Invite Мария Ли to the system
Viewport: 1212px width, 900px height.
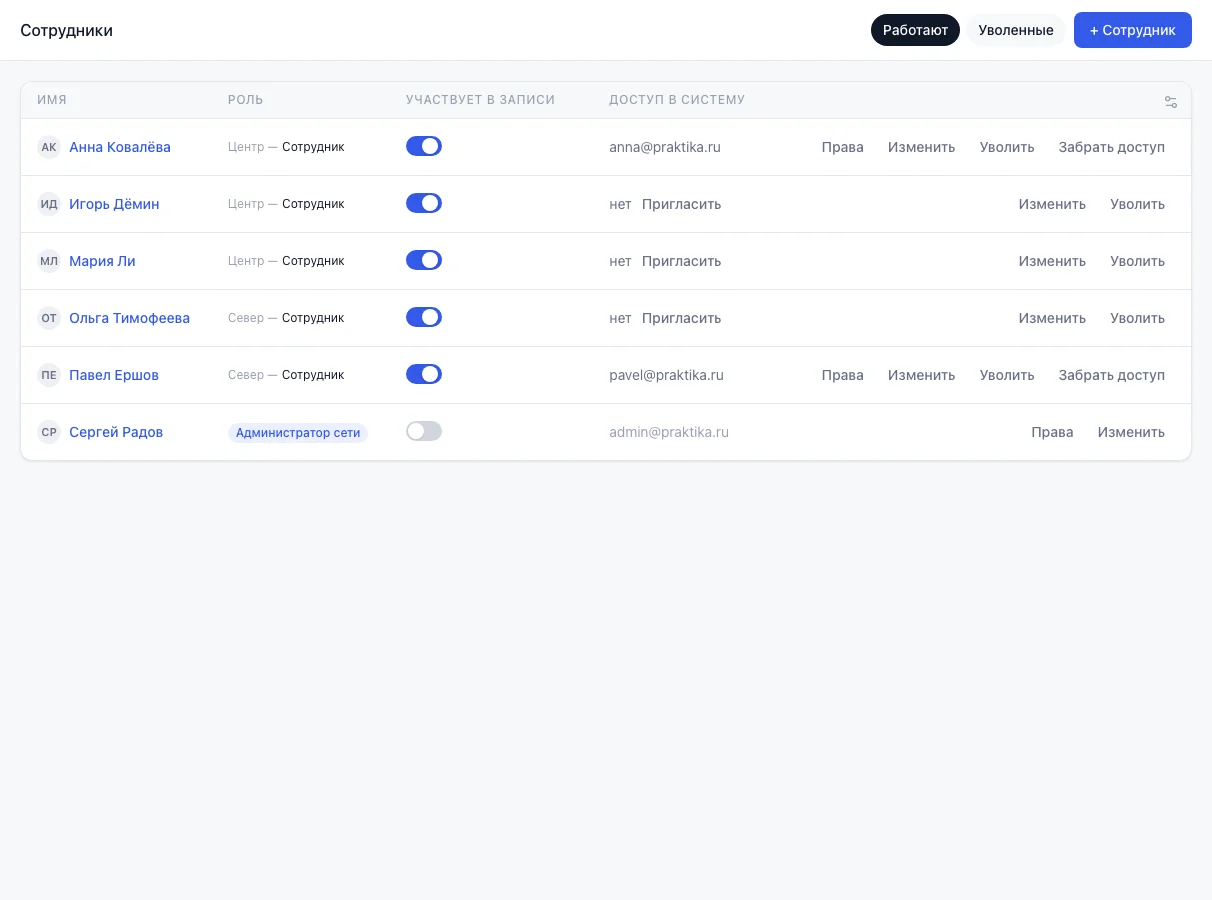point(681,261)
